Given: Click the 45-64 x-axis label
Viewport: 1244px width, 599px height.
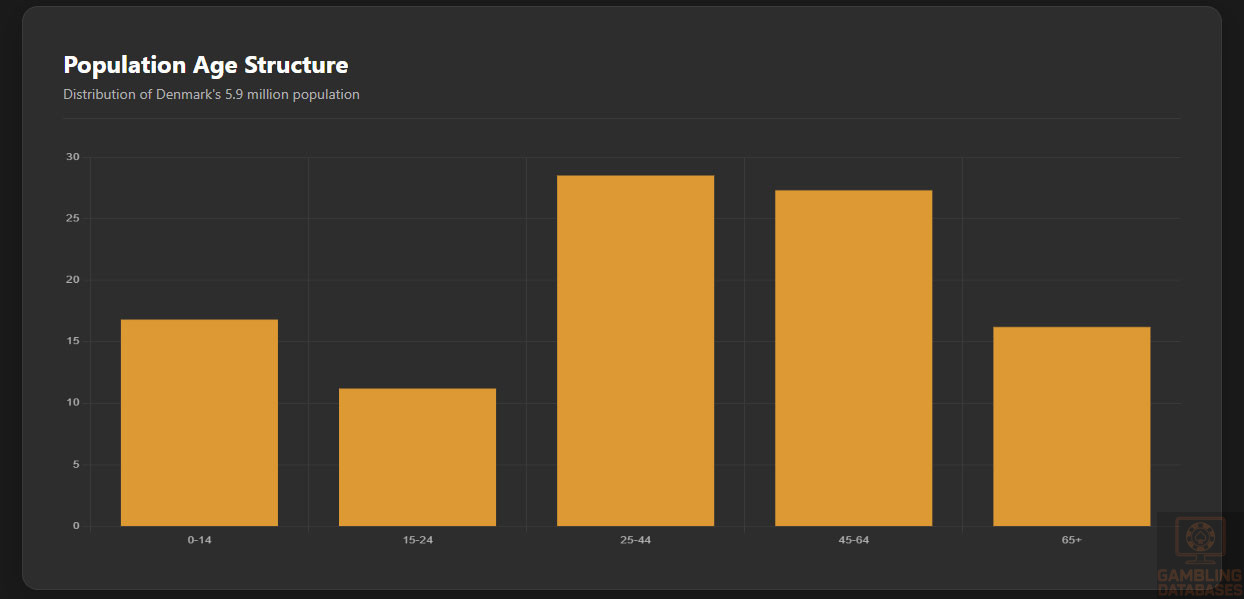Looking at the screenshot, I should pos(853,540).
